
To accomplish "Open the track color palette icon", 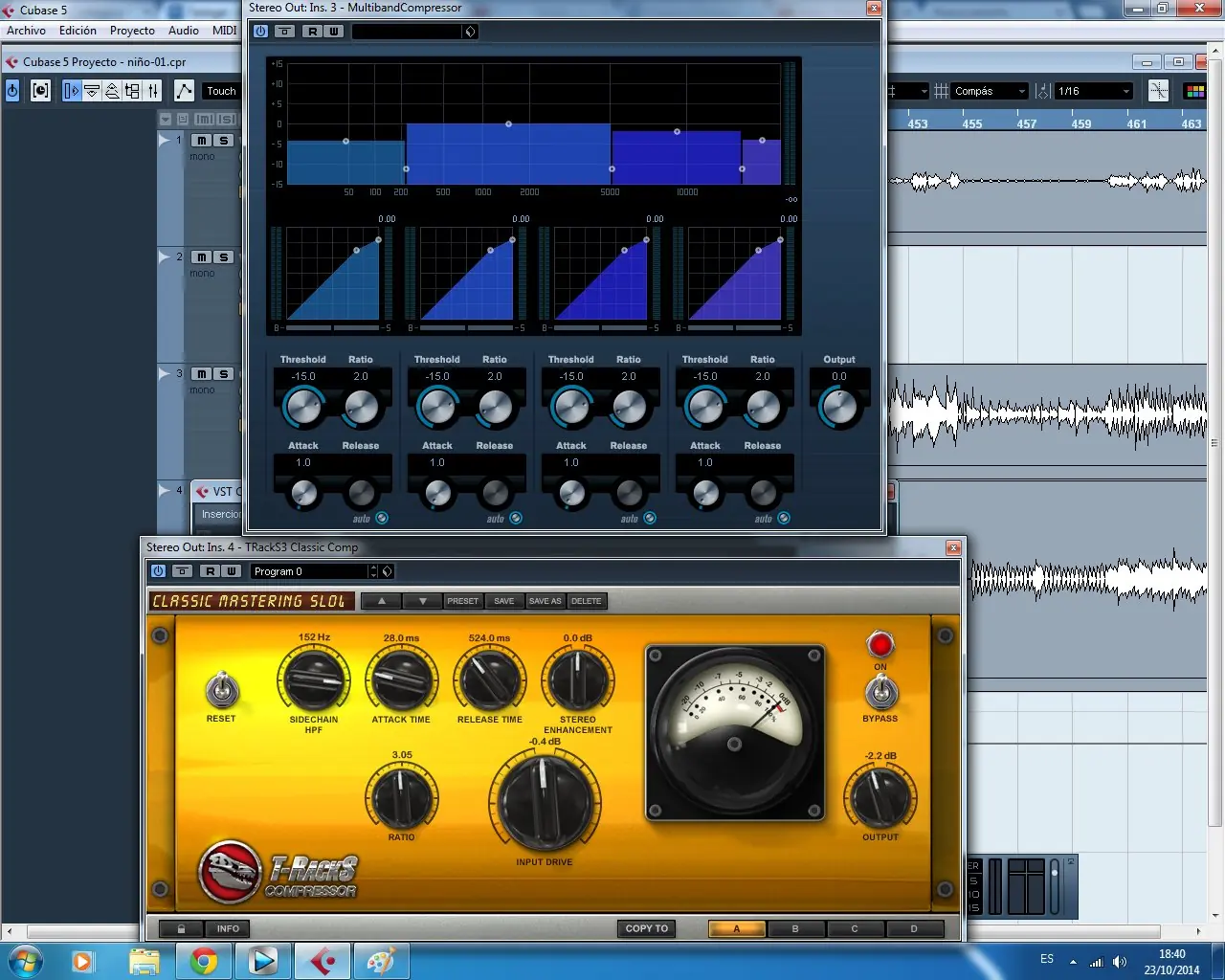I will click(x=1195, y=91).
